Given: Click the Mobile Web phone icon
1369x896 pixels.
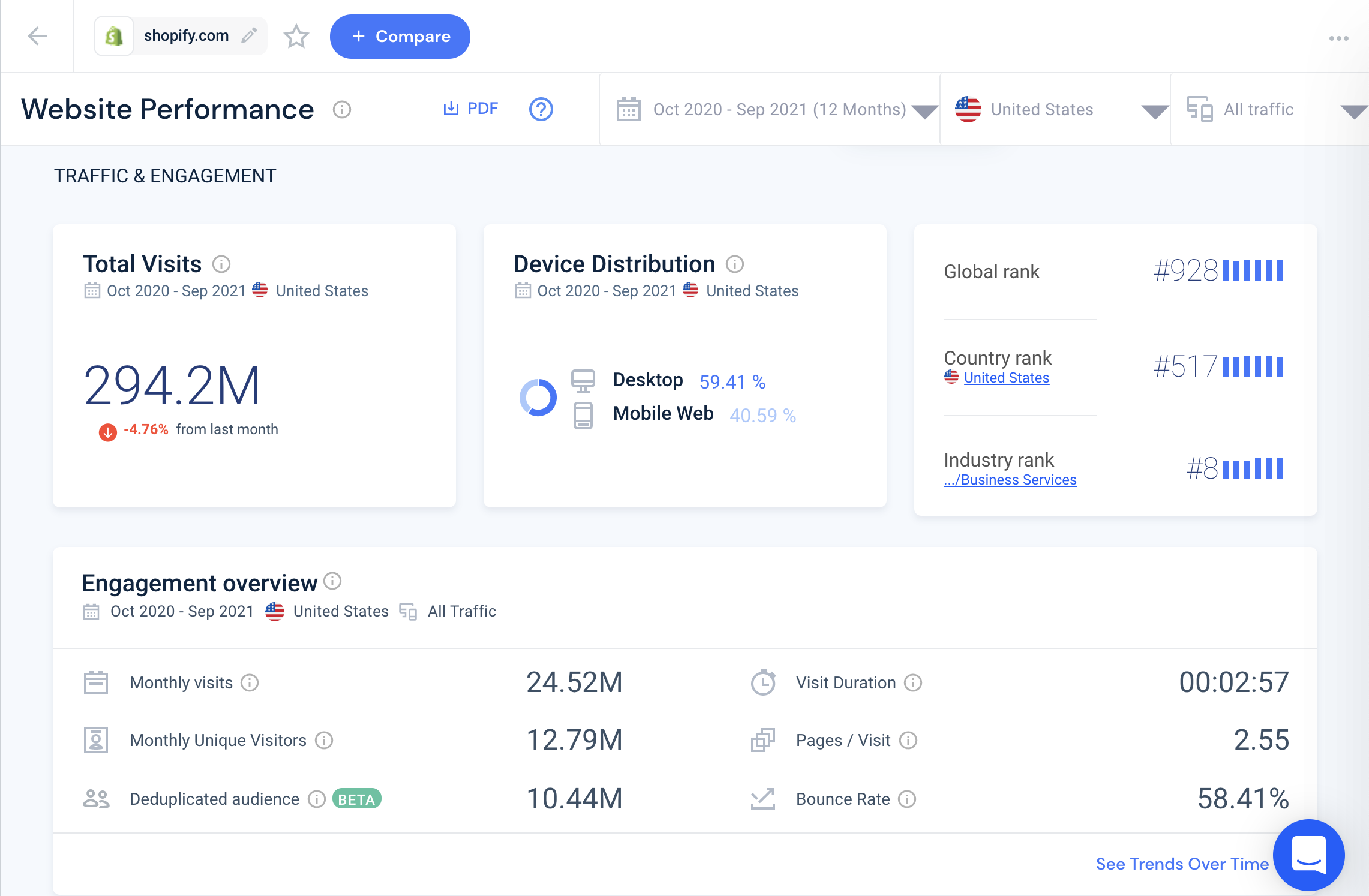Looking at the screenshot, I should point(583,416).
